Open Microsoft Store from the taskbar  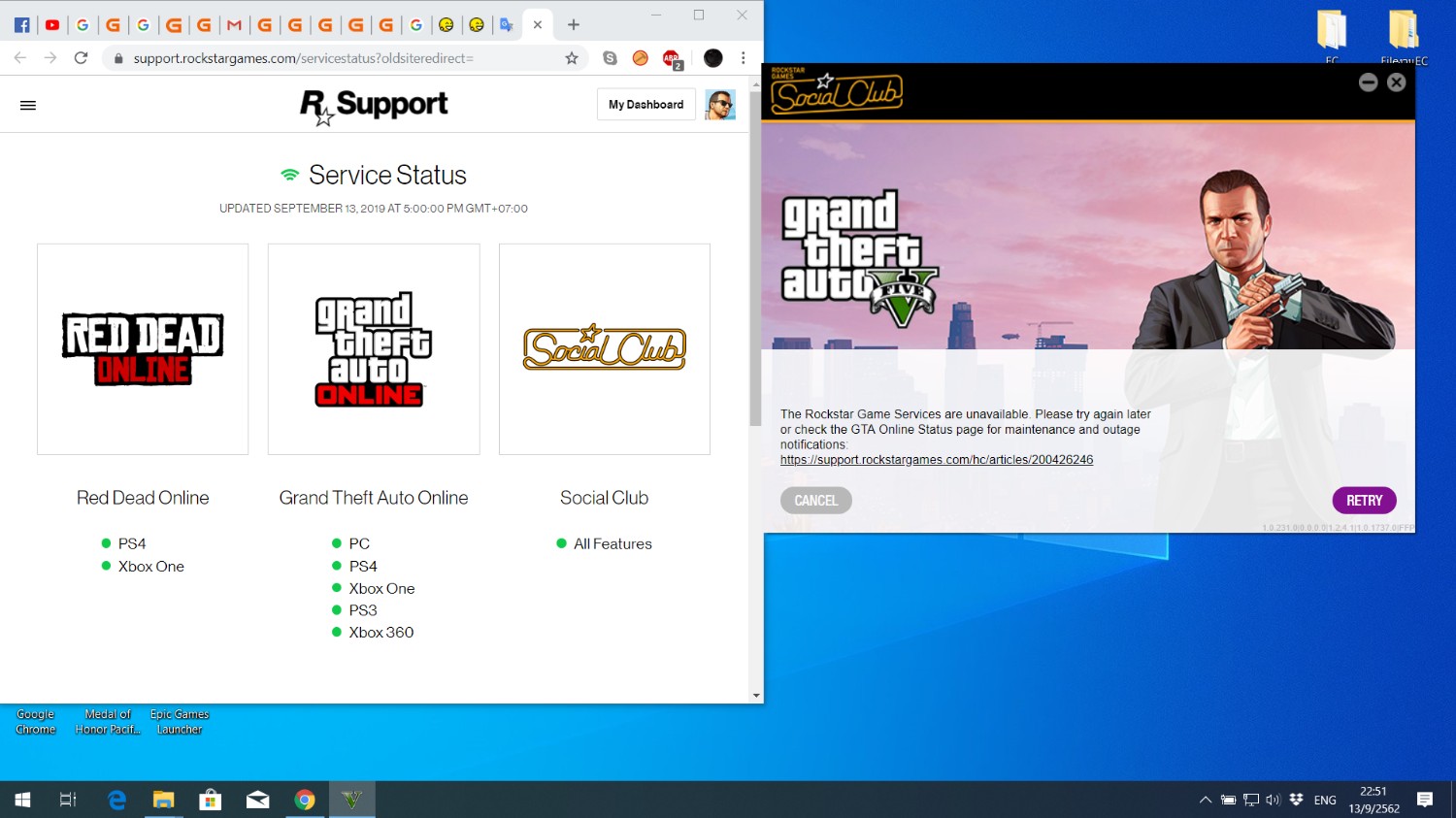click(211, 800)
